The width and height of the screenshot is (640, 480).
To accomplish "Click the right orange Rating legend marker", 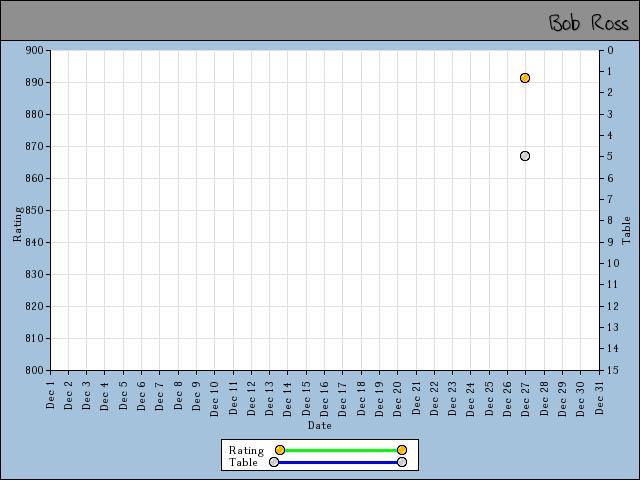I will [402, 450].
